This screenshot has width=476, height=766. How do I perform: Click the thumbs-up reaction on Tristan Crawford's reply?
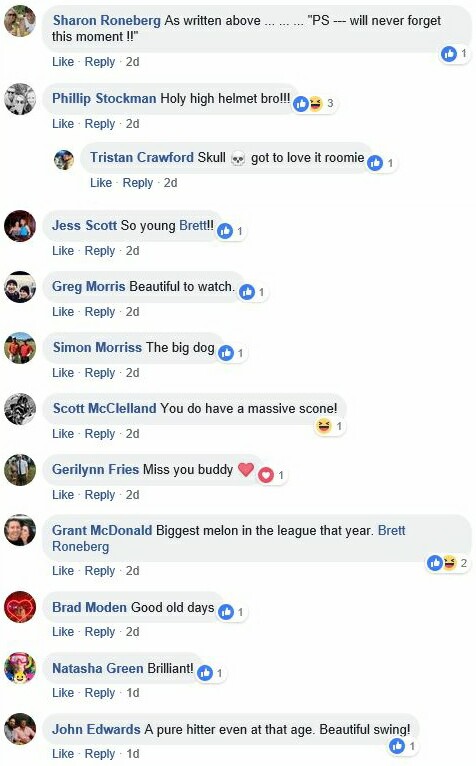[375, 162]
